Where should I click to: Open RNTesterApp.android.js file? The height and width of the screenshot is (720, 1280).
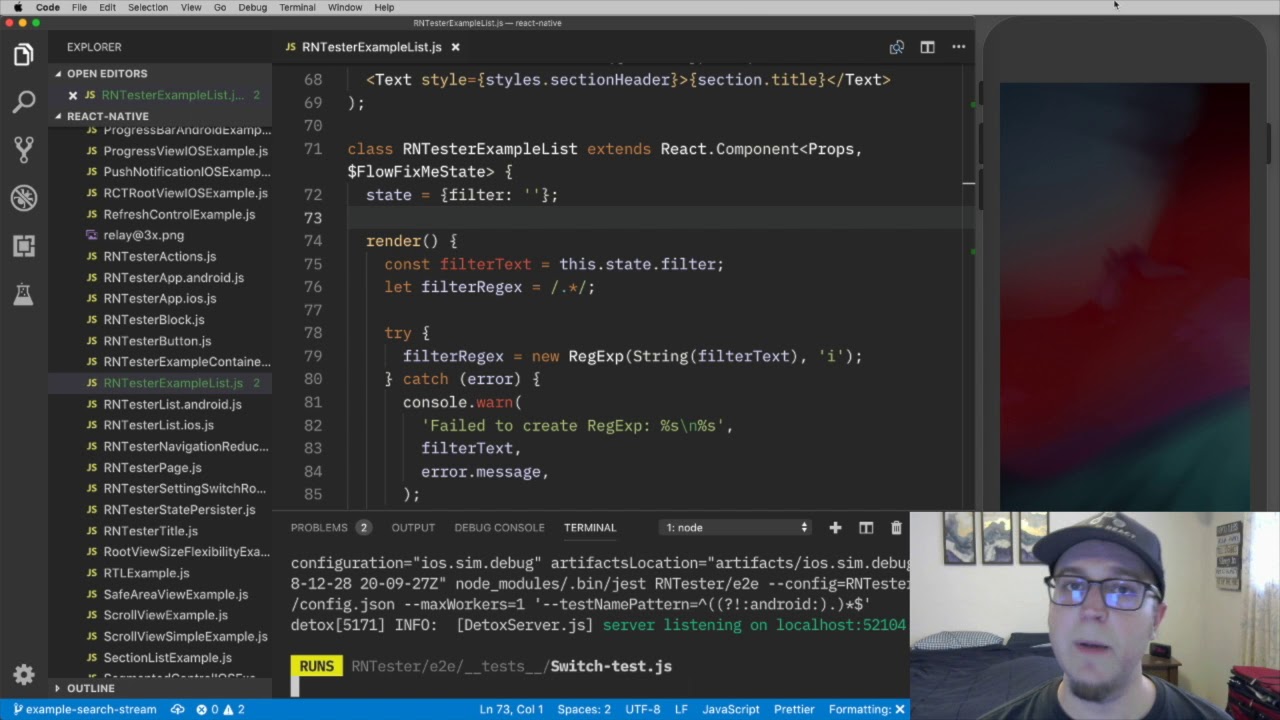coord(173,277)
